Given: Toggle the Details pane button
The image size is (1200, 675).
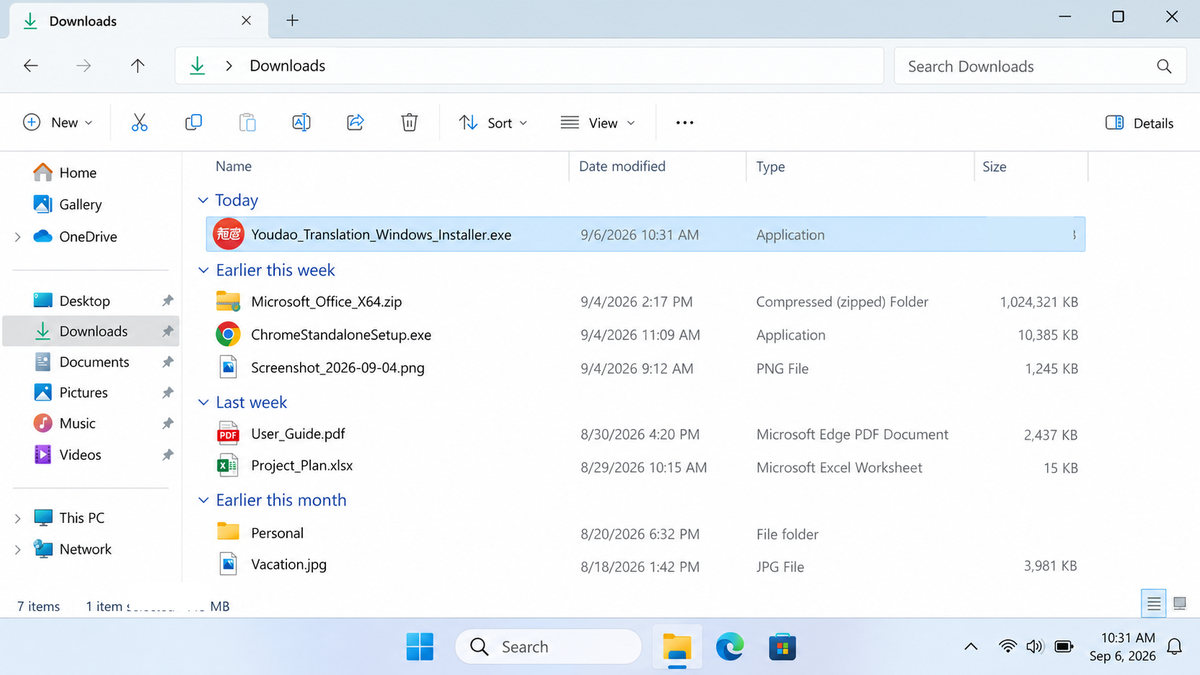Looking at the screenshot, I should click(1139, 123).
